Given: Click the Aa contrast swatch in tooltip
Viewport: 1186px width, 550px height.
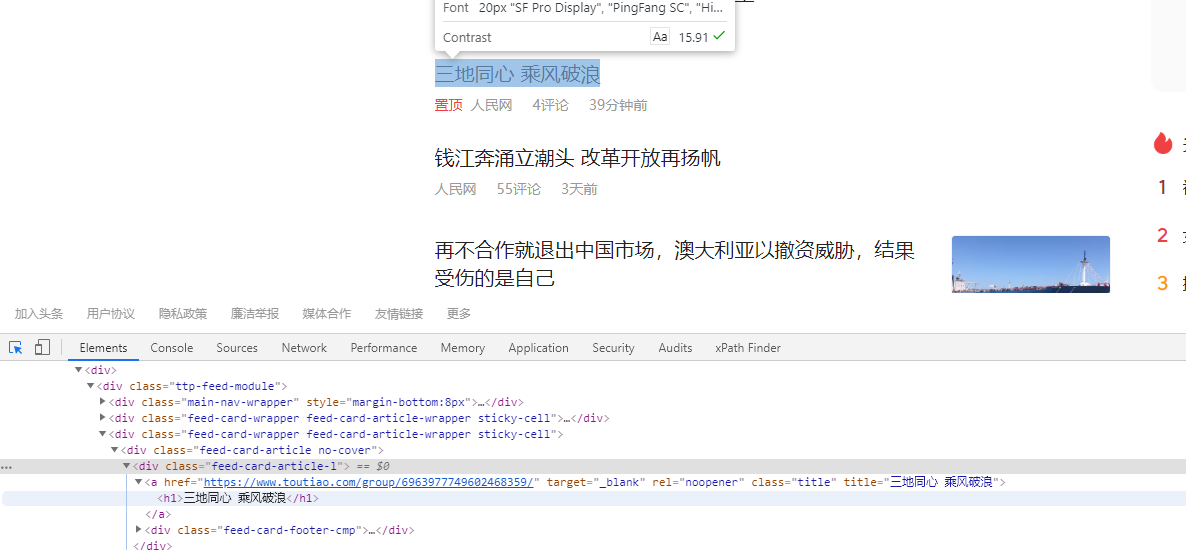Looking at the screenshot, I should click(x=660, y=36).
